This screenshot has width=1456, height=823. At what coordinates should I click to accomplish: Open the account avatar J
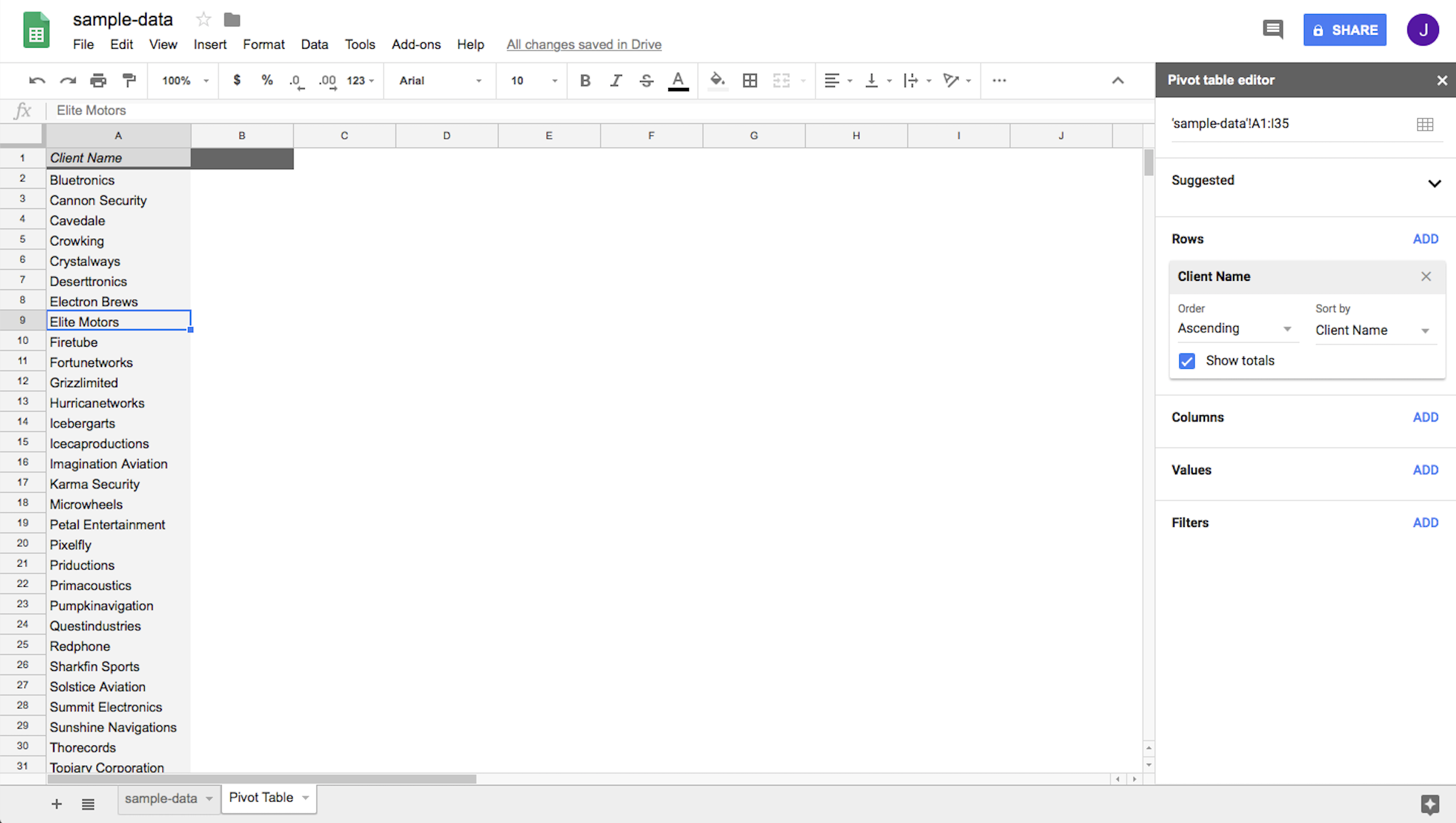click(1423, 30)
